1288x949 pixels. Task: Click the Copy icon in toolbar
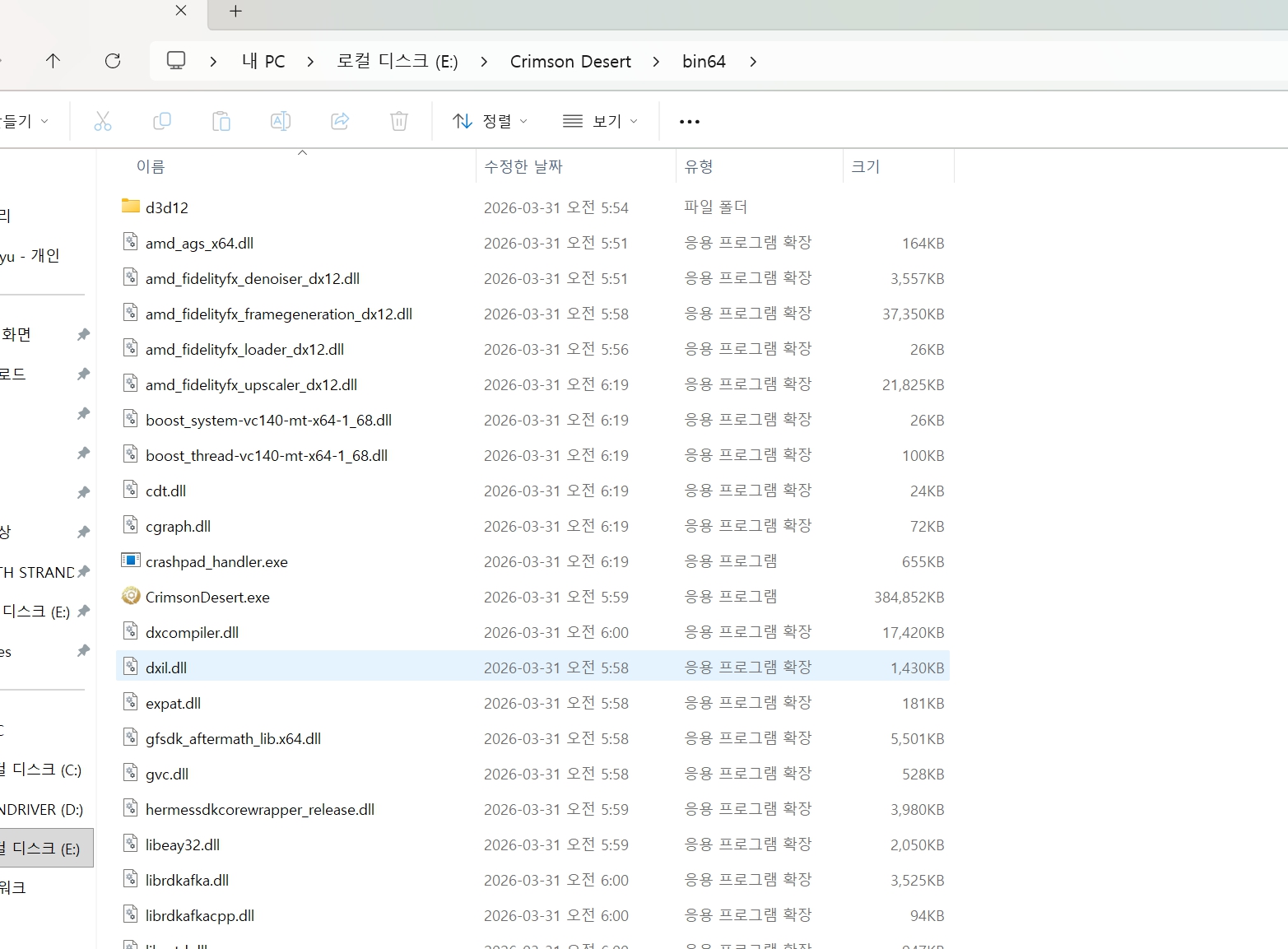(x=162, y=122)
